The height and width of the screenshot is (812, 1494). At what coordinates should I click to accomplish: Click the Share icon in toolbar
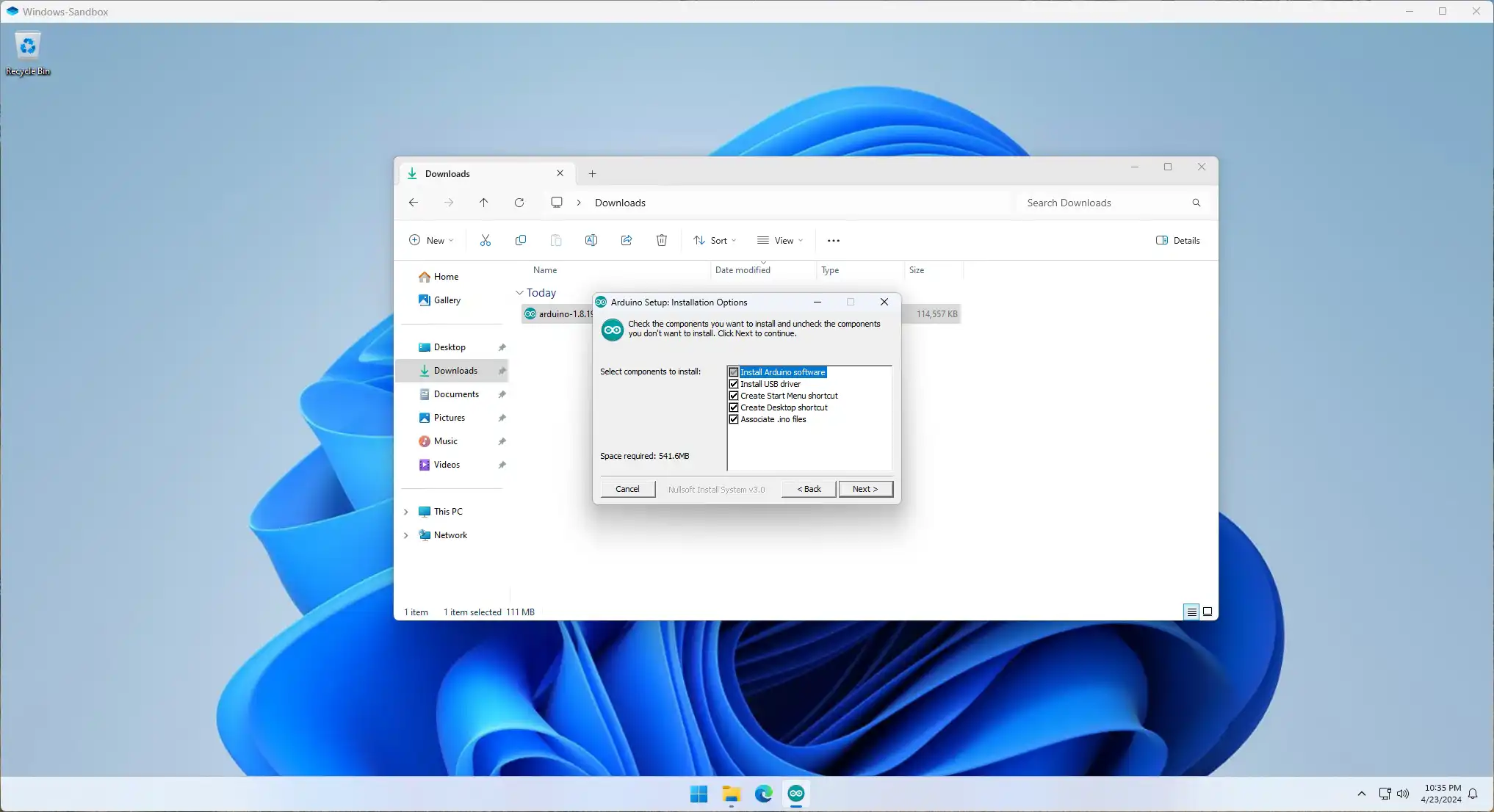pos(626,240)
